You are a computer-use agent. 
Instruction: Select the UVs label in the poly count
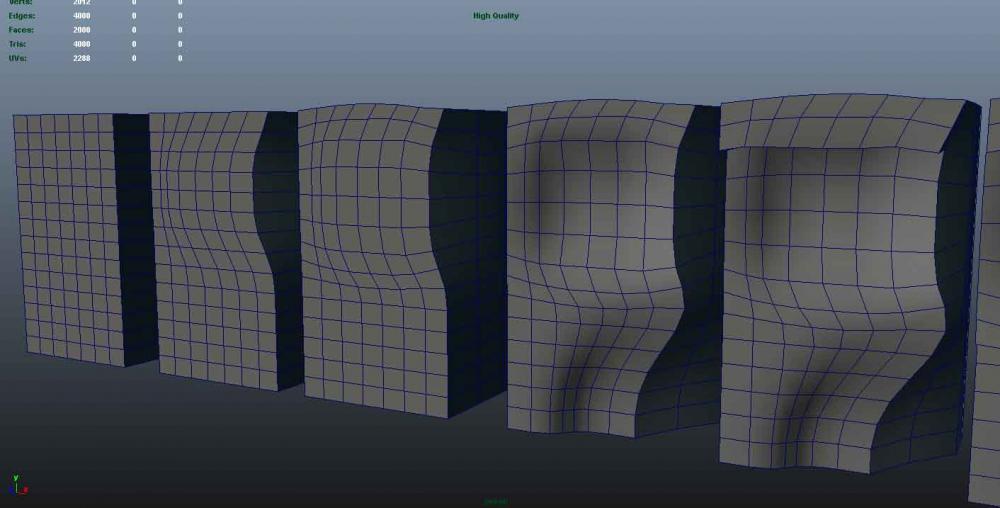[x=18, y=58]
